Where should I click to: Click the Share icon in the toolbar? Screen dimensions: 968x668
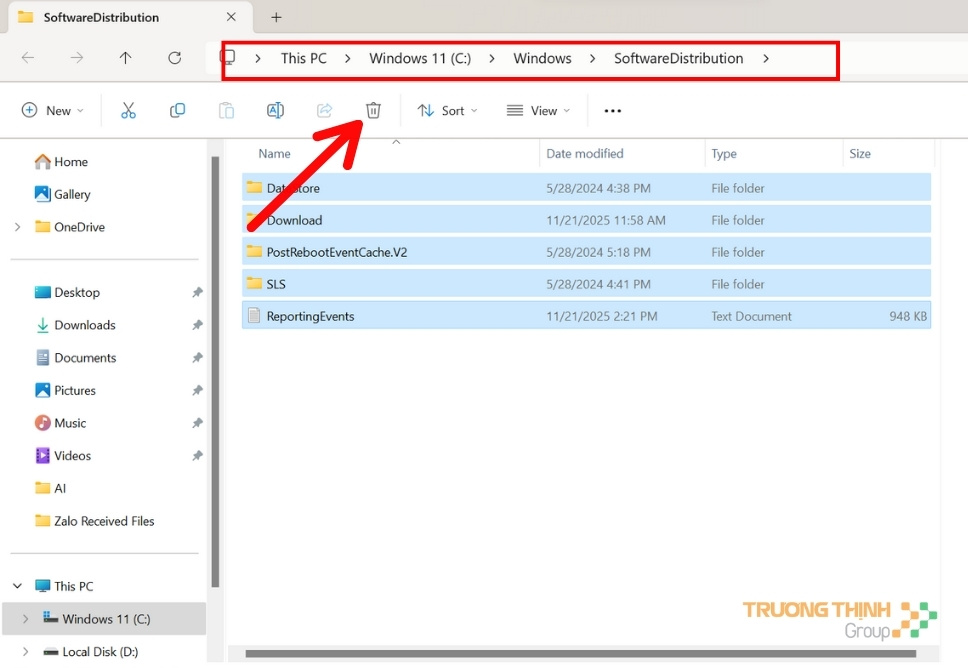point(324,110)
